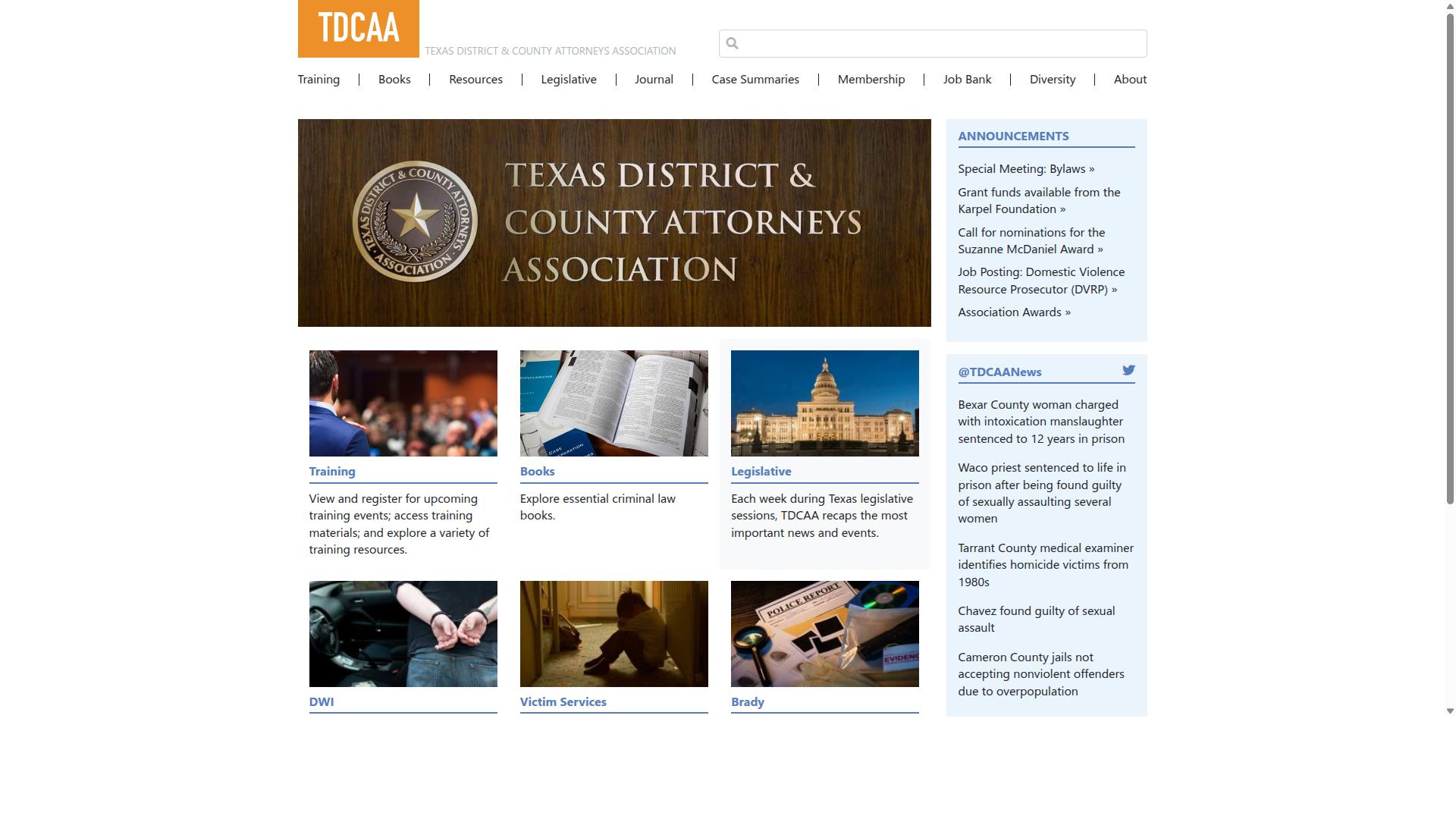Click the page scrollbar up arrow
This screenshot has width=1456, height=819.
[x=1450, y=5]
